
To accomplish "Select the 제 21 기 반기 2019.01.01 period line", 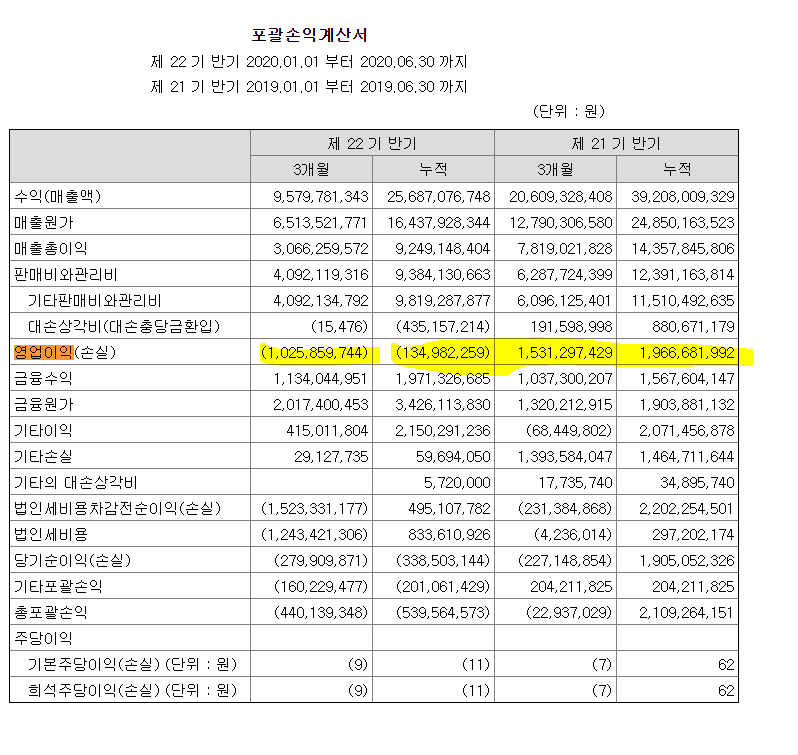I will [x=309, y=86].
